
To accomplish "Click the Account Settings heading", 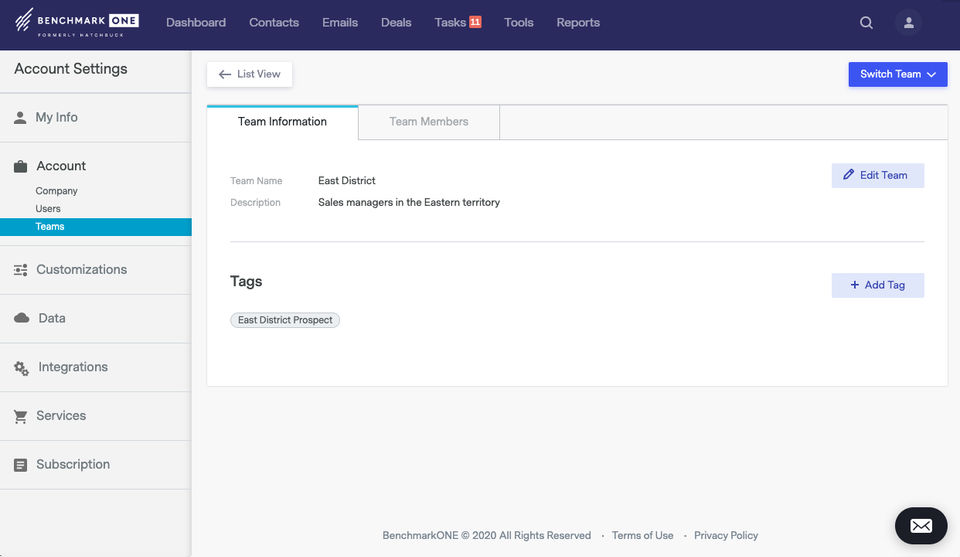I will pyautogui.click(x=71, y=69).
